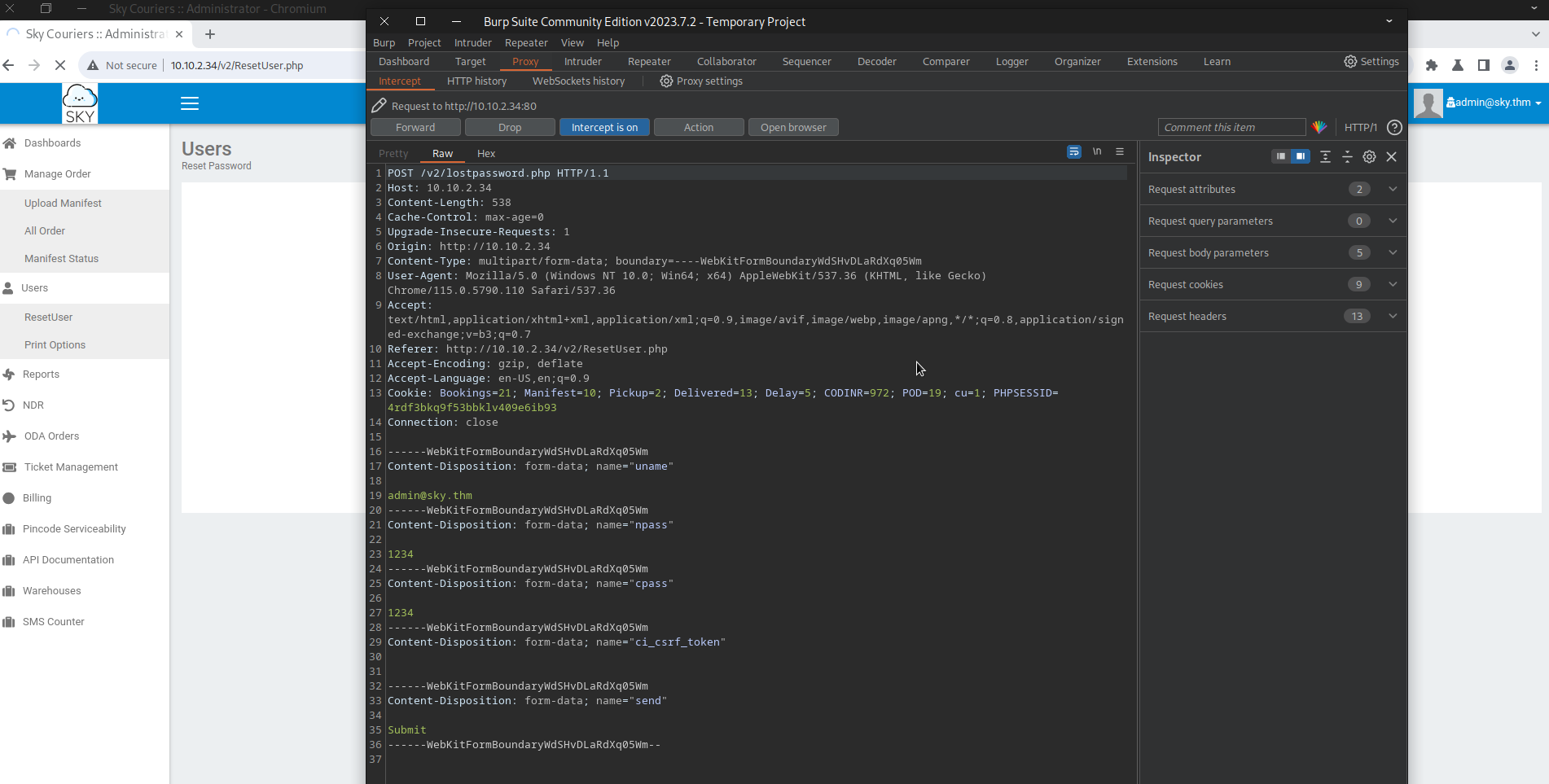Toggle showing non-printable \n characters
Viewport: 1549px width, 784px height.
pos(1097,151)
